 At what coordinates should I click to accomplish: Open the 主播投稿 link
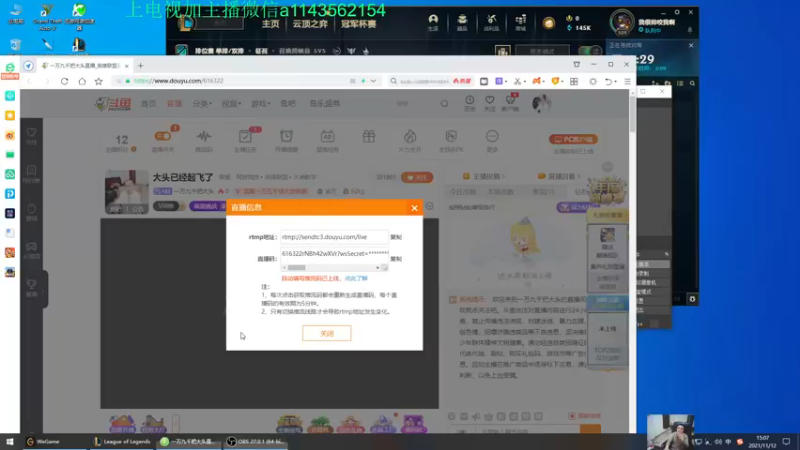click(x=484, y=177)
